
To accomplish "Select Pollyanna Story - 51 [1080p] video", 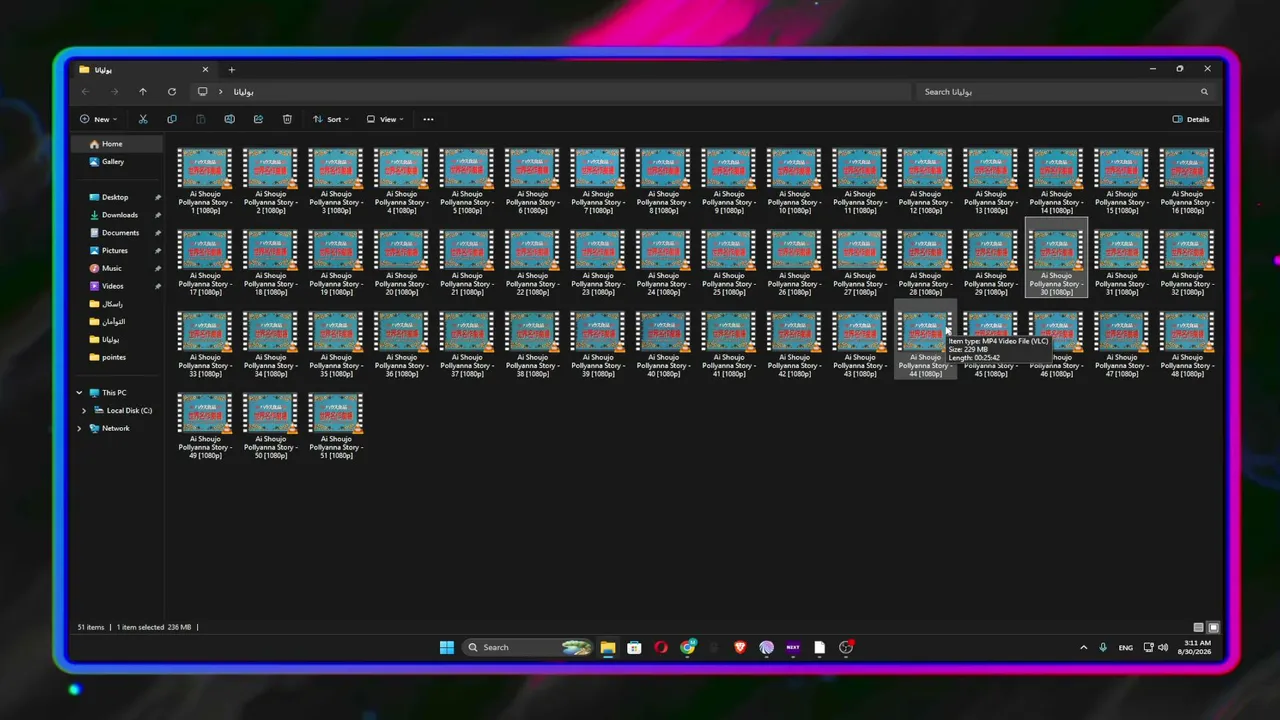I will point(336,427).
